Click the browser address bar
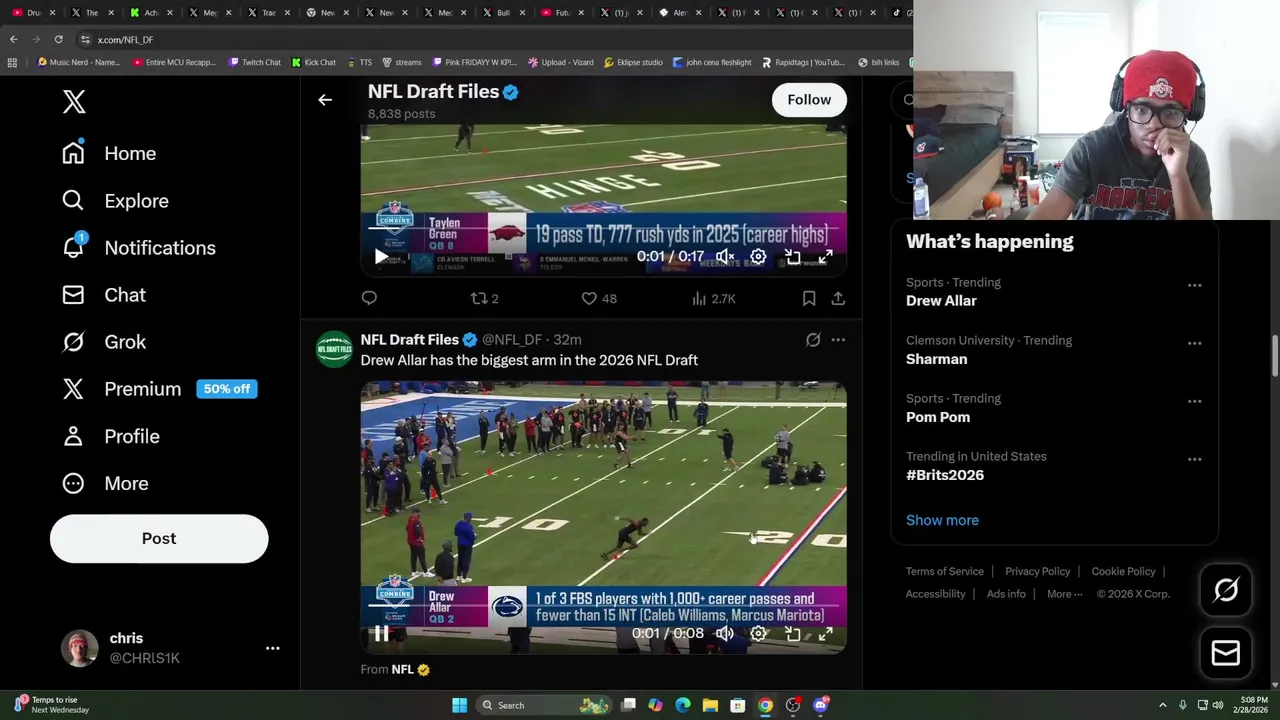 pos(490,39)
